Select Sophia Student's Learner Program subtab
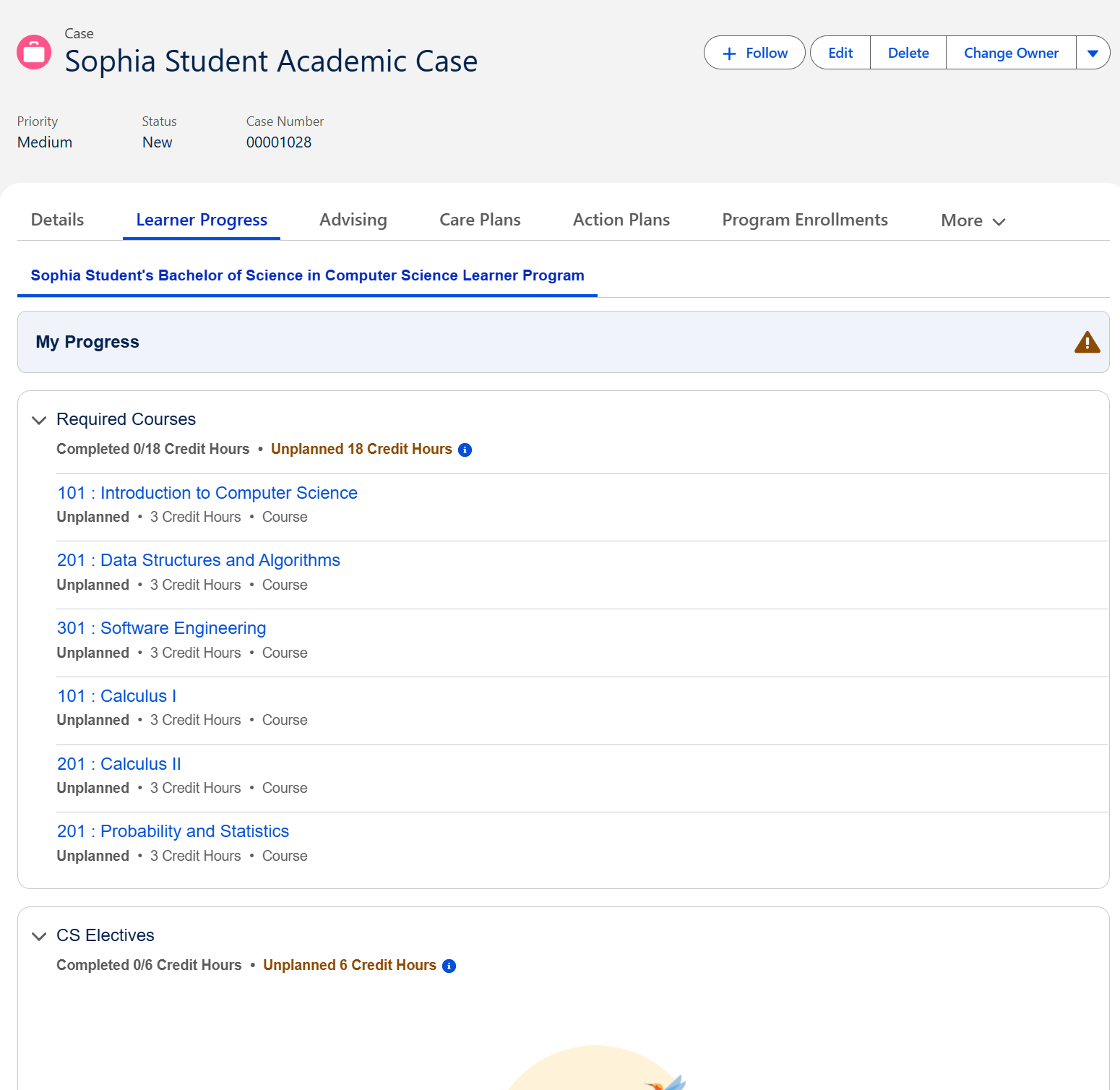1120x1090 pixels. (x=306, y=275)
